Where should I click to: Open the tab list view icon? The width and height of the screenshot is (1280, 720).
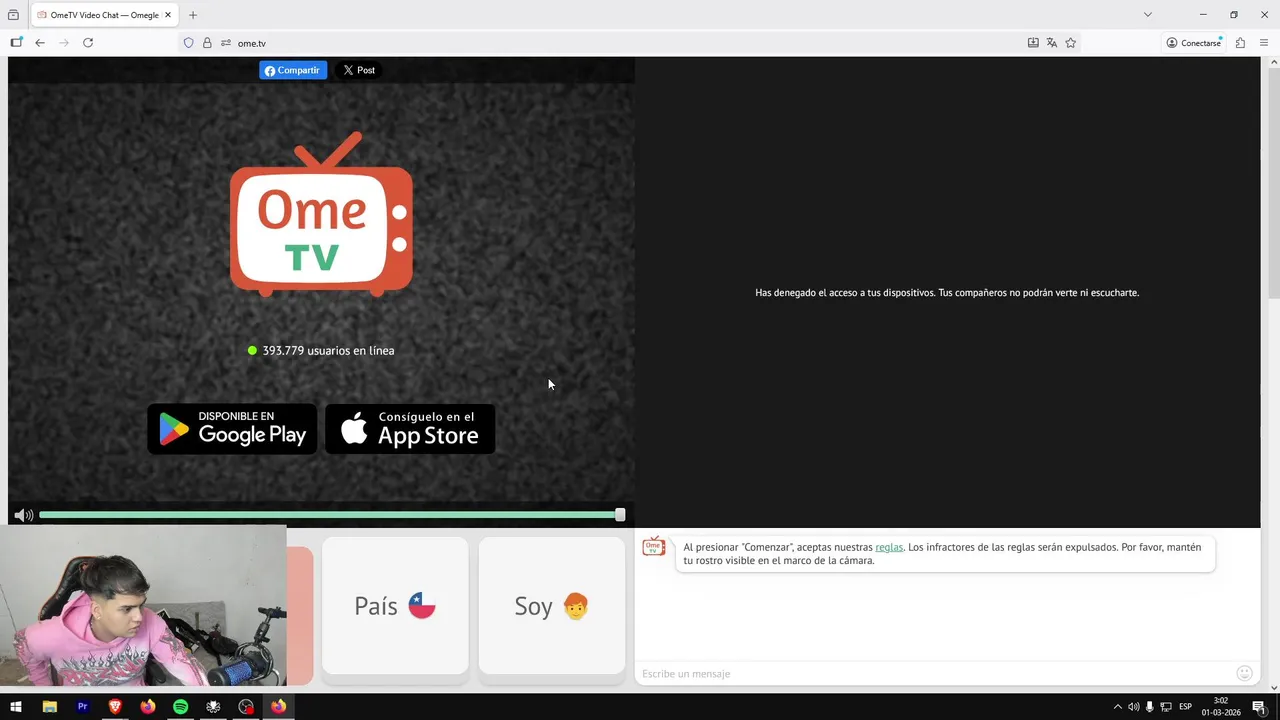coord(13,15)
